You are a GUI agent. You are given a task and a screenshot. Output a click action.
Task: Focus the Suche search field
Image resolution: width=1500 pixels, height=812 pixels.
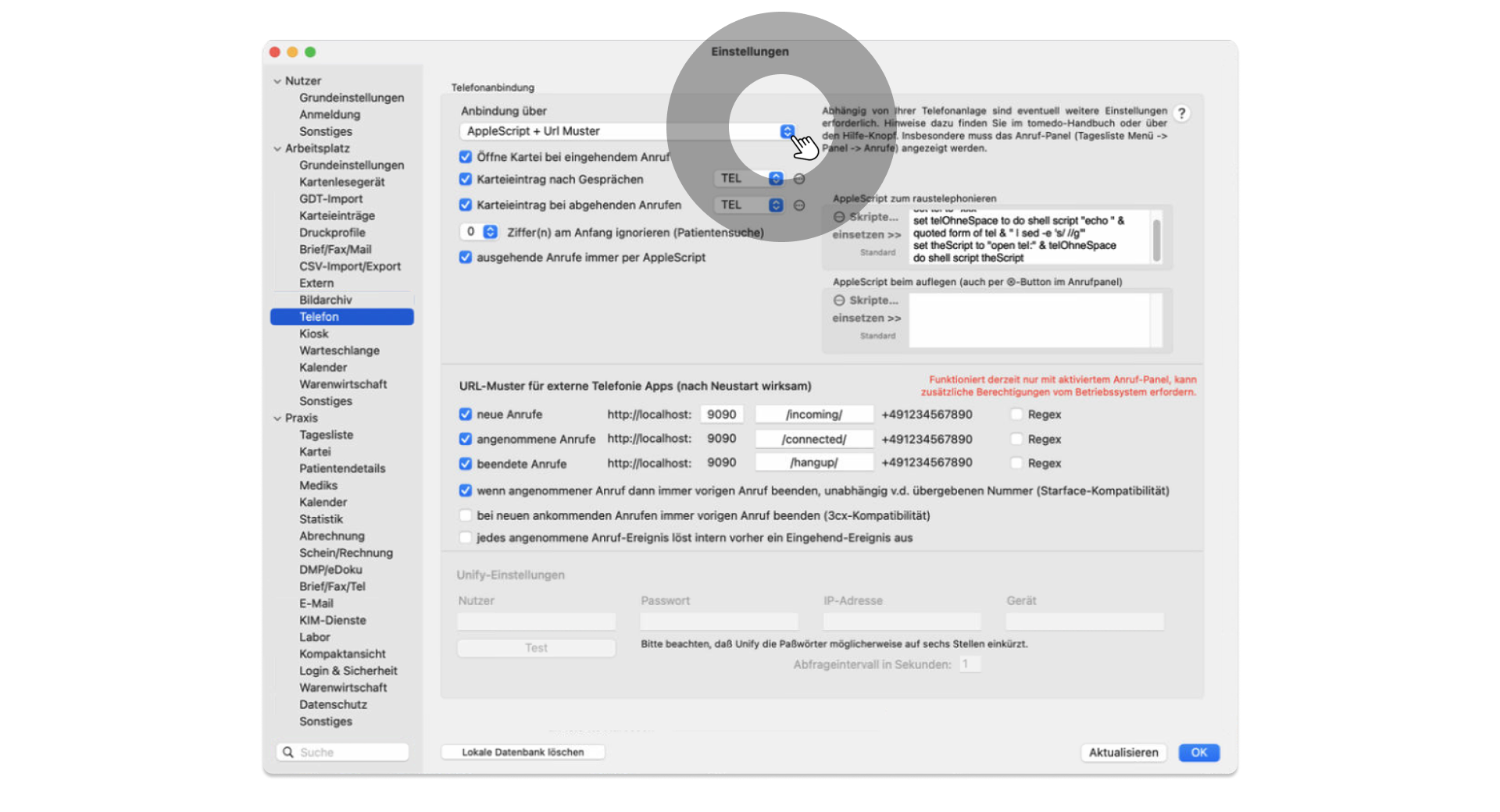[342, 752]
